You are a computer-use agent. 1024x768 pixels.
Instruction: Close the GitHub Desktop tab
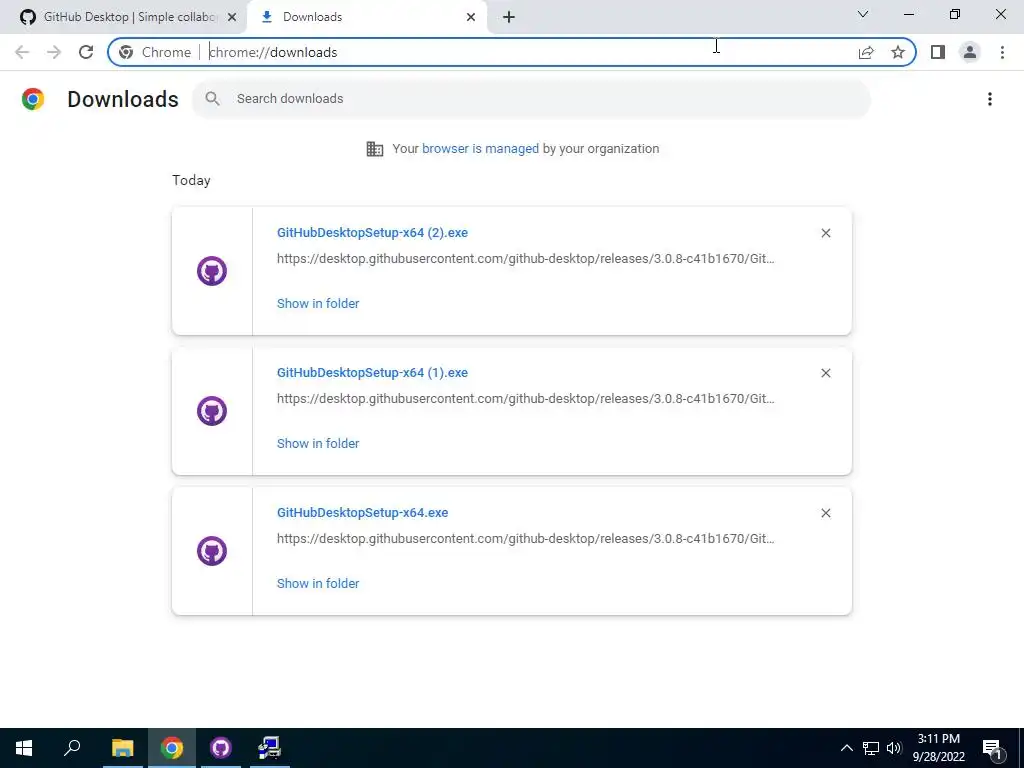[x=232, y=17]
